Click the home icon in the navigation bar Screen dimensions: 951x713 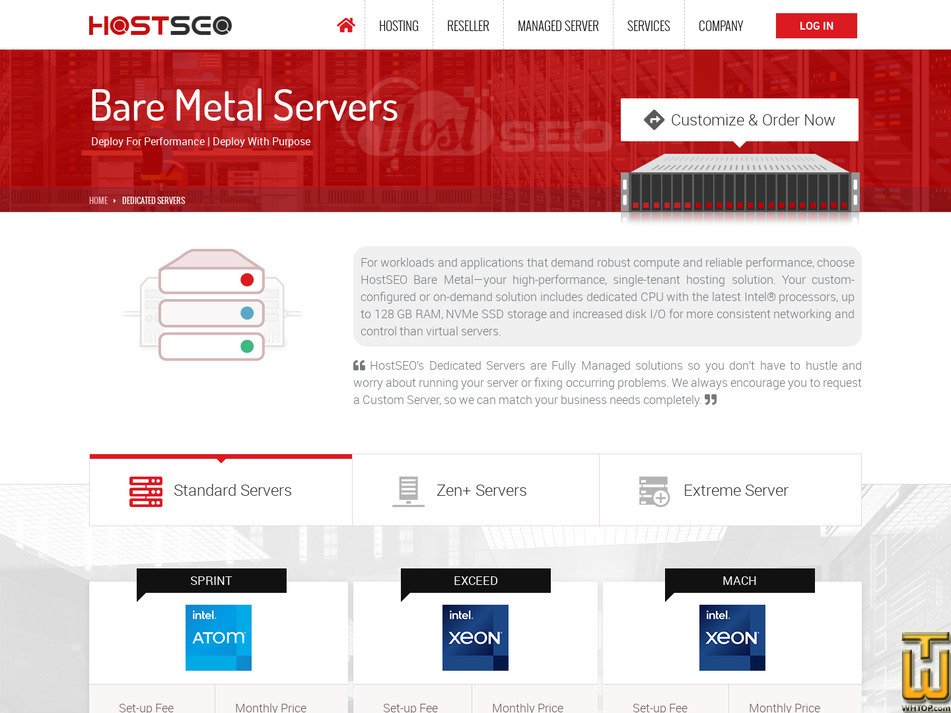[x=345, y=25]
